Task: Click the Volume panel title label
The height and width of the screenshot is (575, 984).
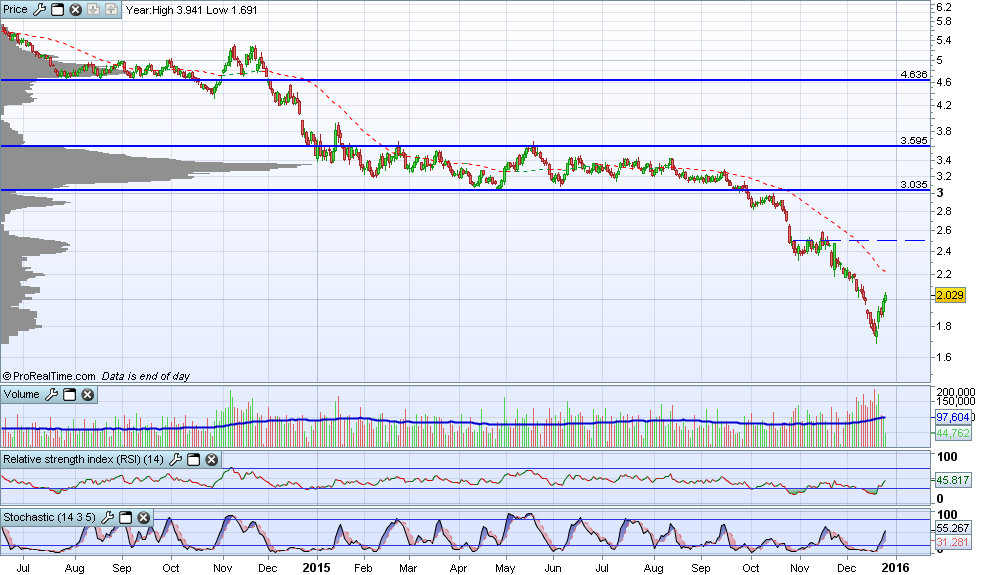Action: [x=21, y=394]
